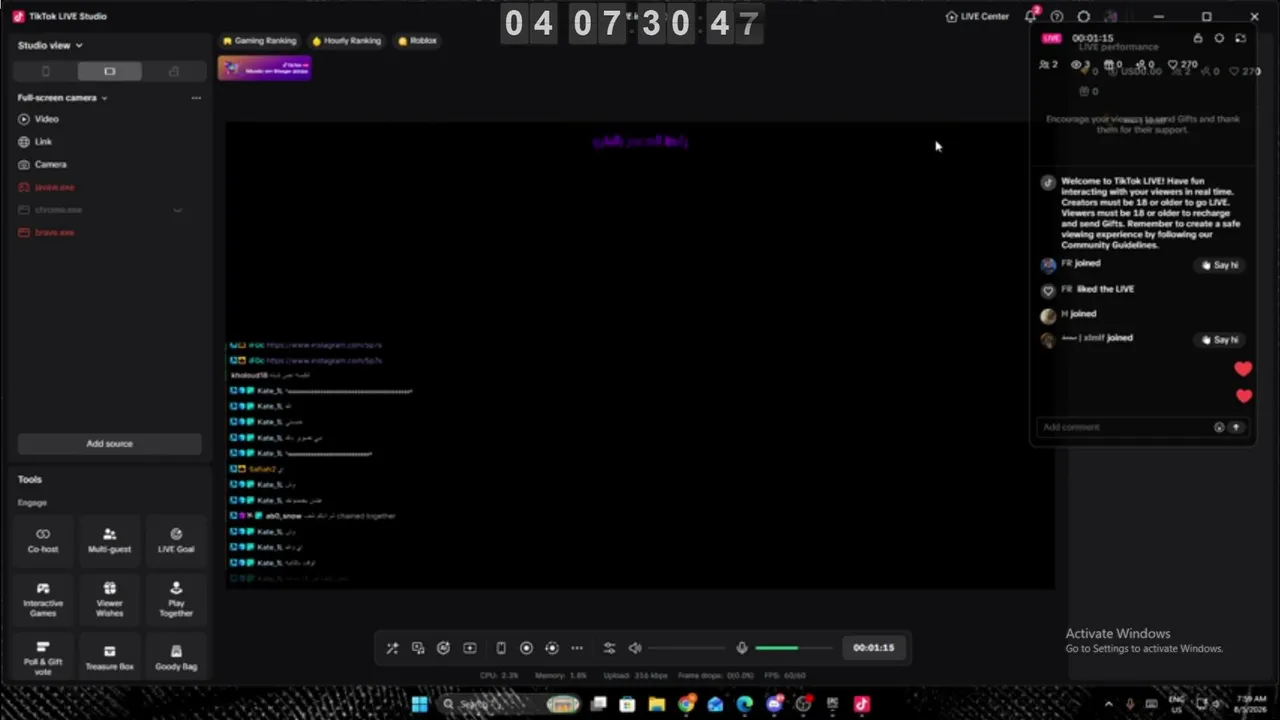The height and width of the screenshot is (720, 1280).
Task: Say hi to ximif who joined
Action: point(1220,340)
